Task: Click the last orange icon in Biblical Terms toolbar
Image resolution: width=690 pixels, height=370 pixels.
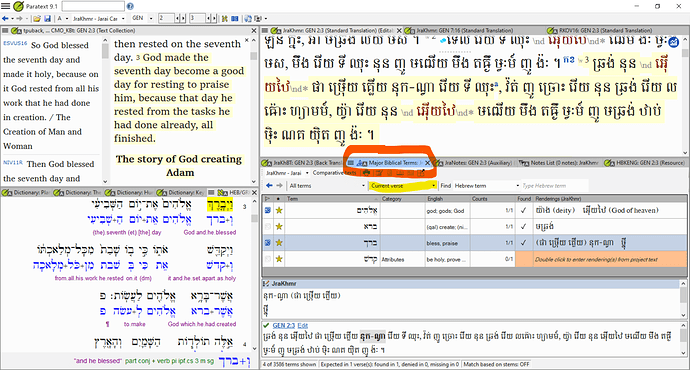Action: tap(421, 173)
